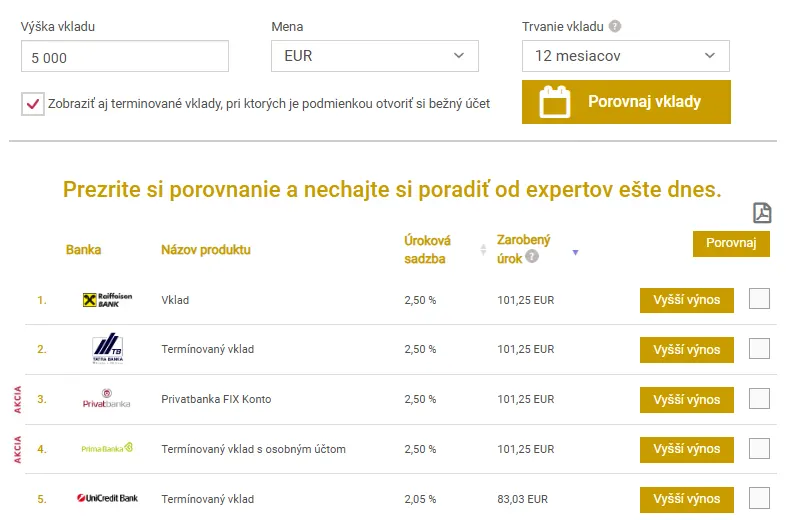Click the Tatra Banka logo

pyautogui.click(x=107, y=349)
